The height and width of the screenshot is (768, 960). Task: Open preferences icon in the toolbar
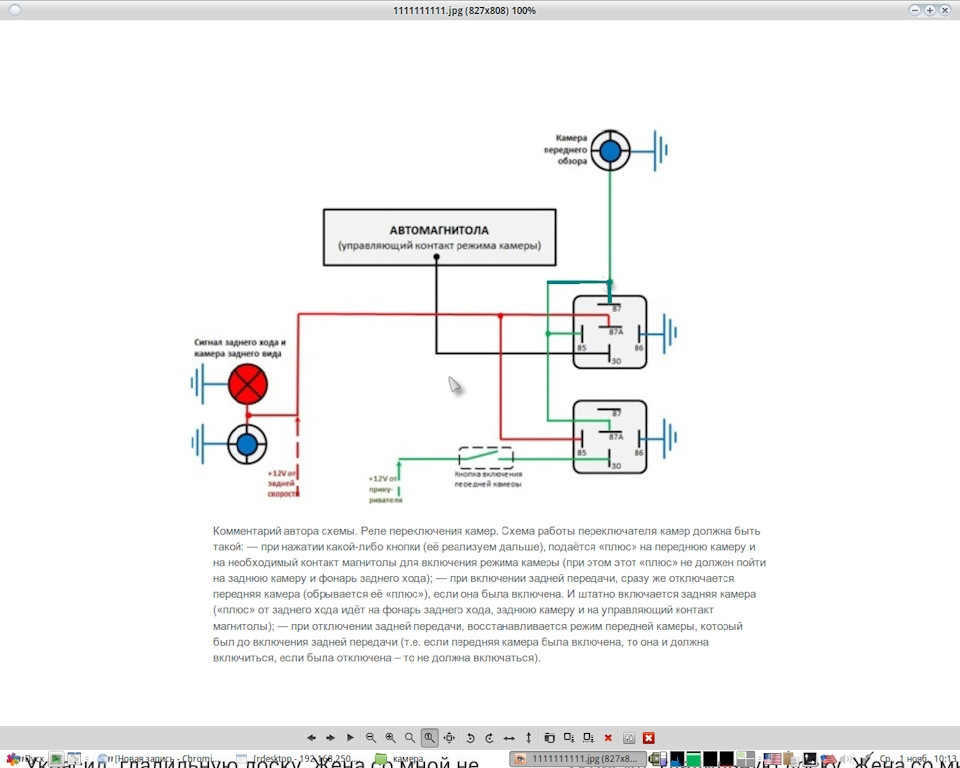pos(629,738)
